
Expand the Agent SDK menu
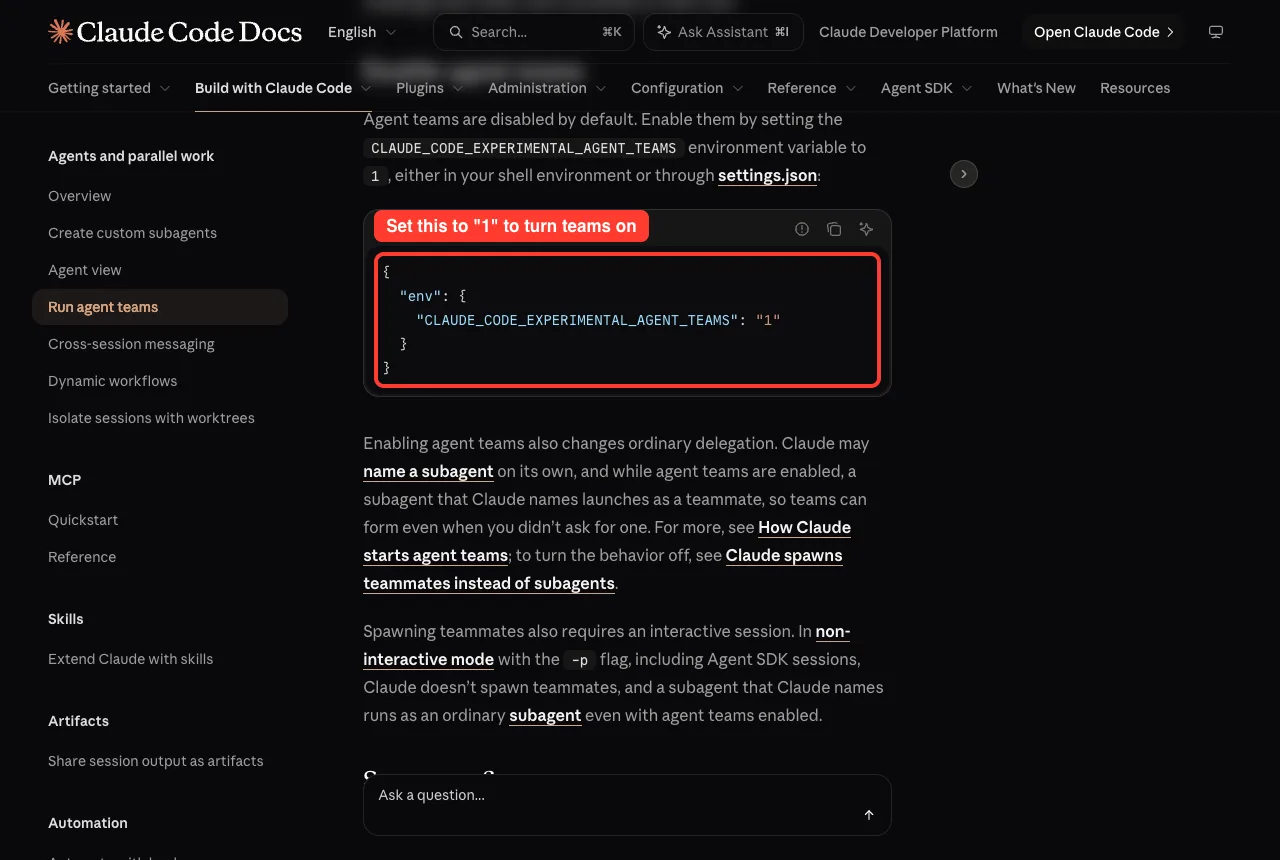pyautogui.click(x=927, y=88)
